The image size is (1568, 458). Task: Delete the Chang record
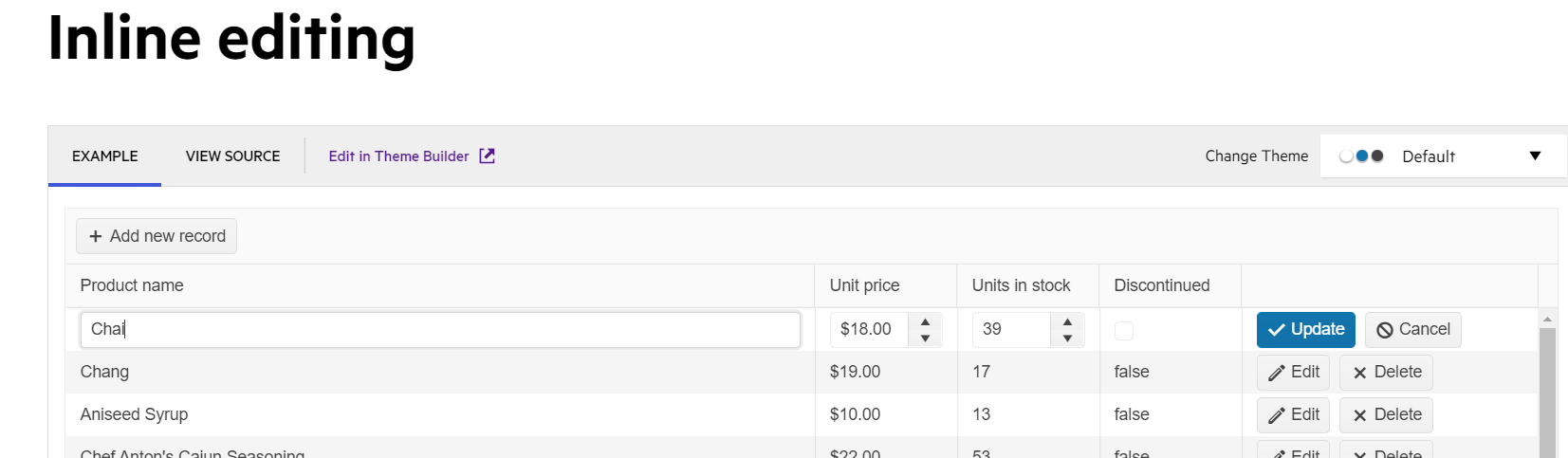(1386, 372)
